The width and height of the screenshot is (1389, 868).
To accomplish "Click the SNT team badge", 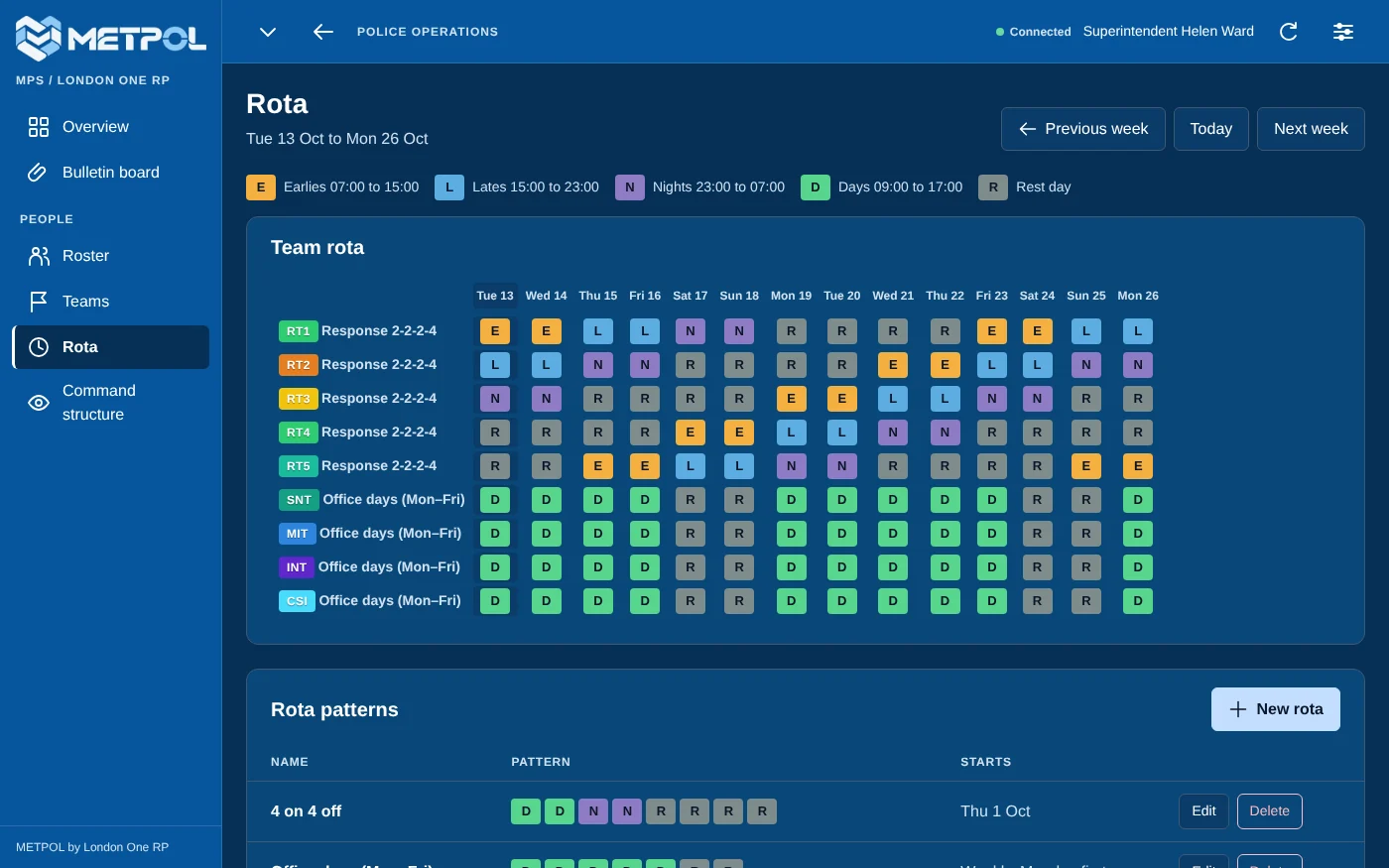I will pos(299,500).
